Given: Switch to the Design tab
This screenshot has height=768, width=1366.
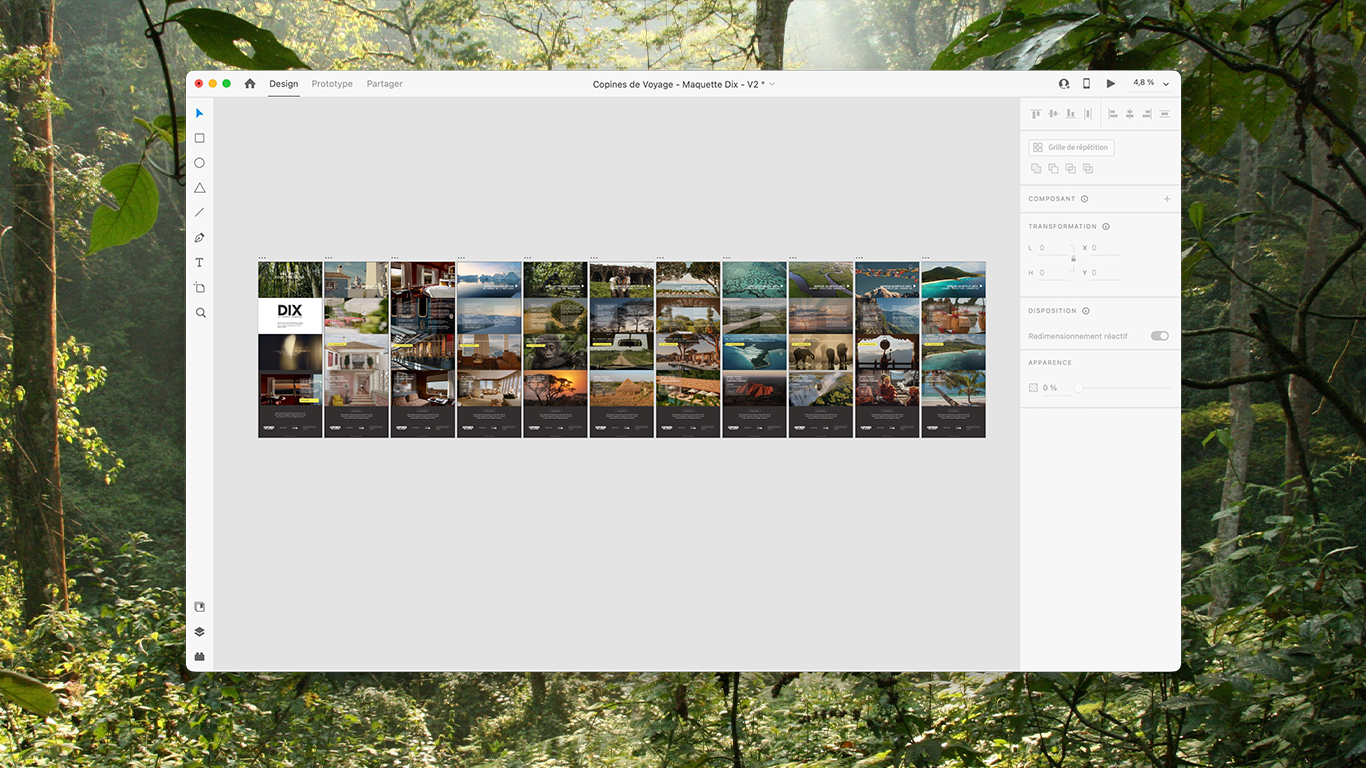Looking at the screenshot, I should [284, 84].
